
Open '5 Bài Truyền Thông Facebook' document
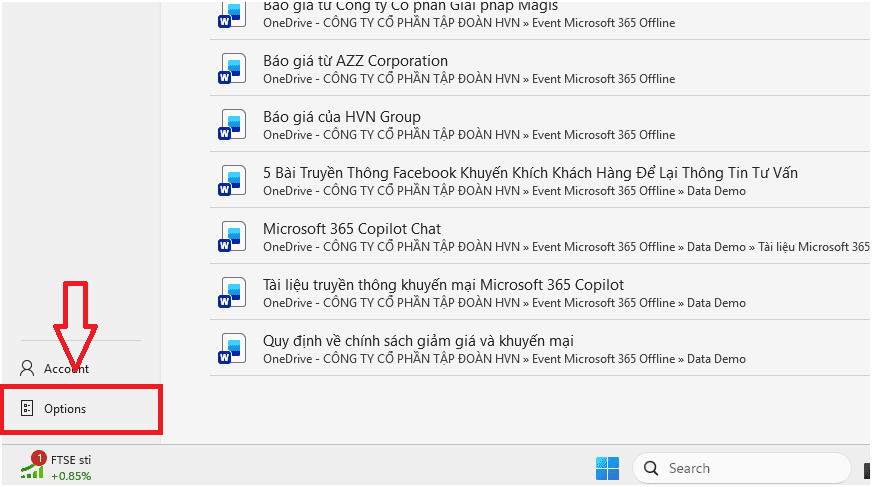pos(530,173)
